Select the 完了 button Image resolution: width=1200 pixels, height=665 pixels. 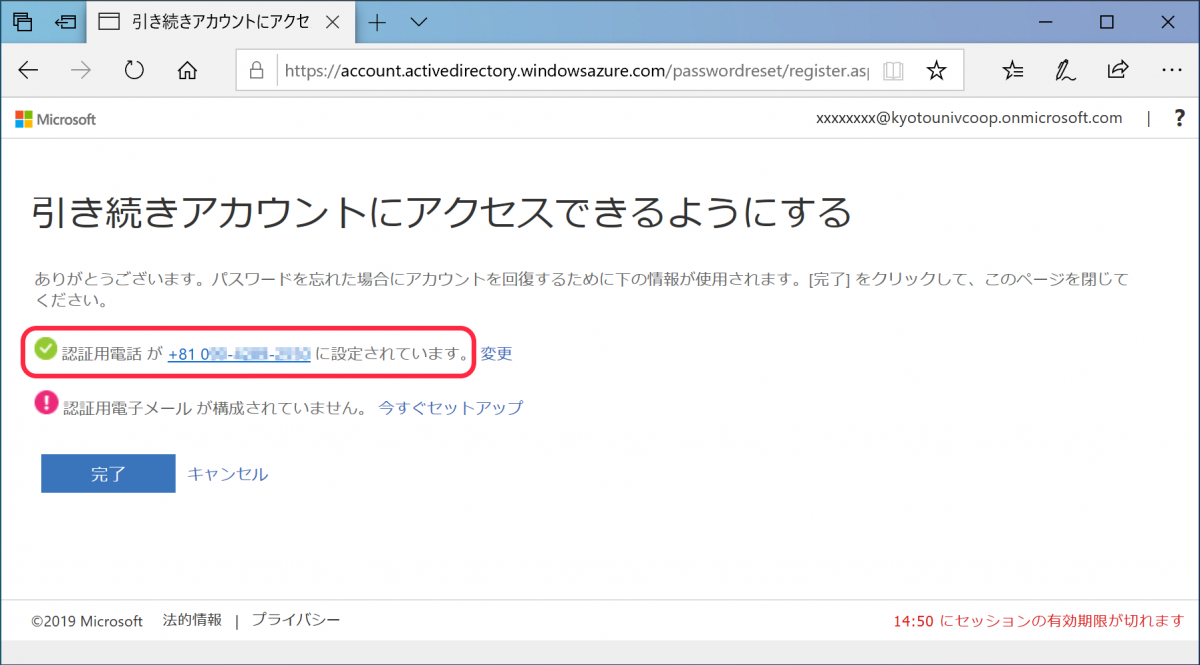(x=107, y=474)
